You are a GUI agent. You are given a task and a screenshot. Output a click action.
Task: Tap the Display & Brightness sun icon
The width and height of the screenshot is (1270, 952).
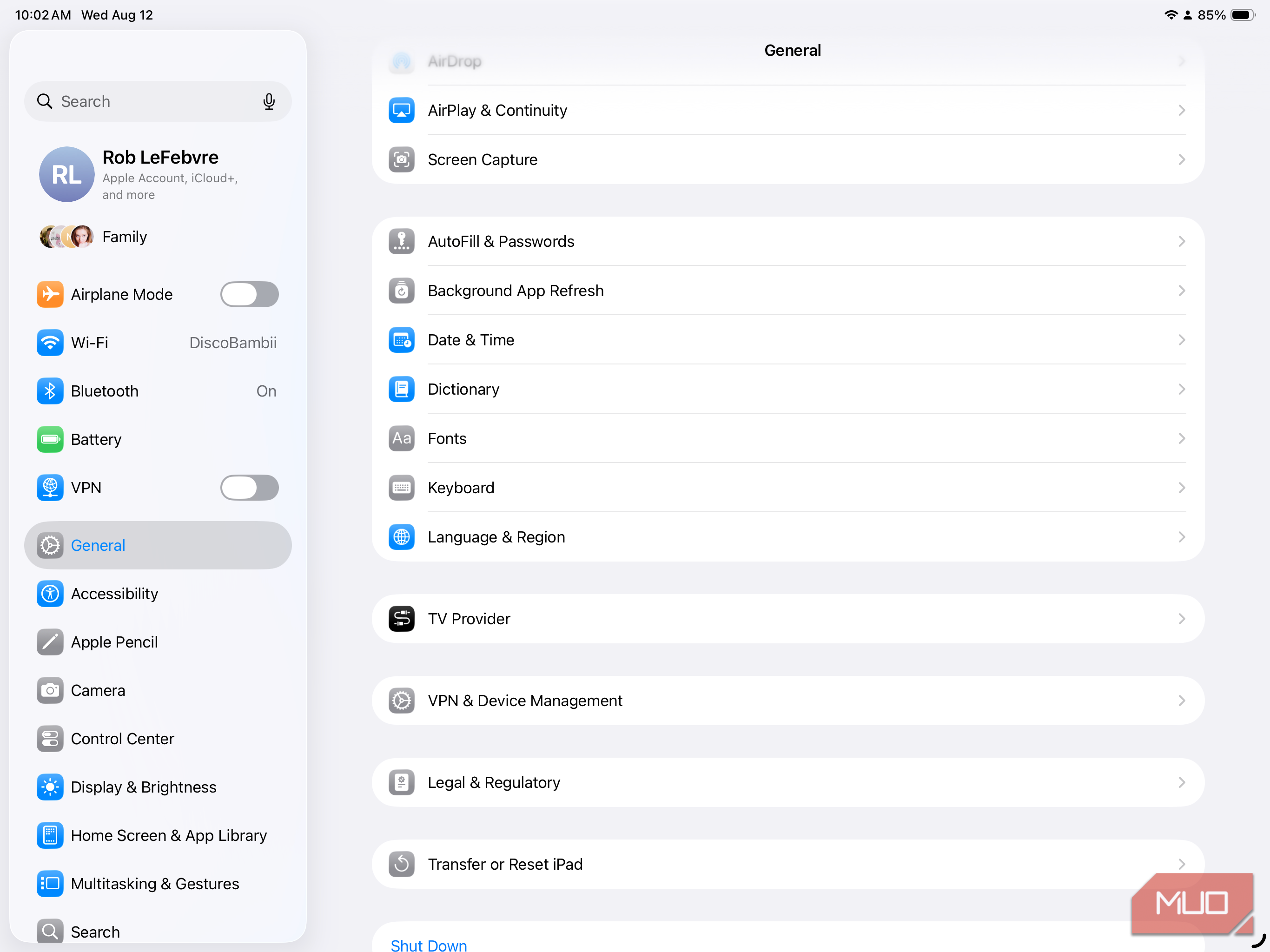(50, 787)
